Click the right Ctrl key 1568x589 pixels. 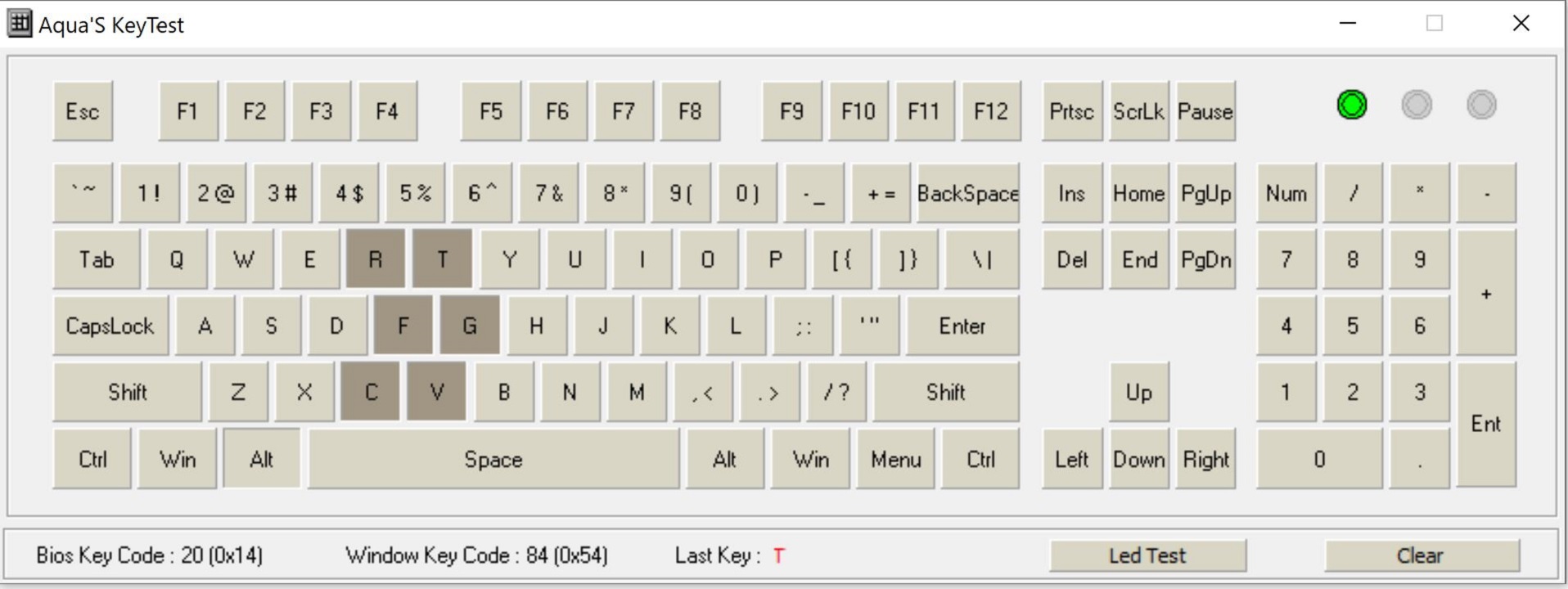981,459
